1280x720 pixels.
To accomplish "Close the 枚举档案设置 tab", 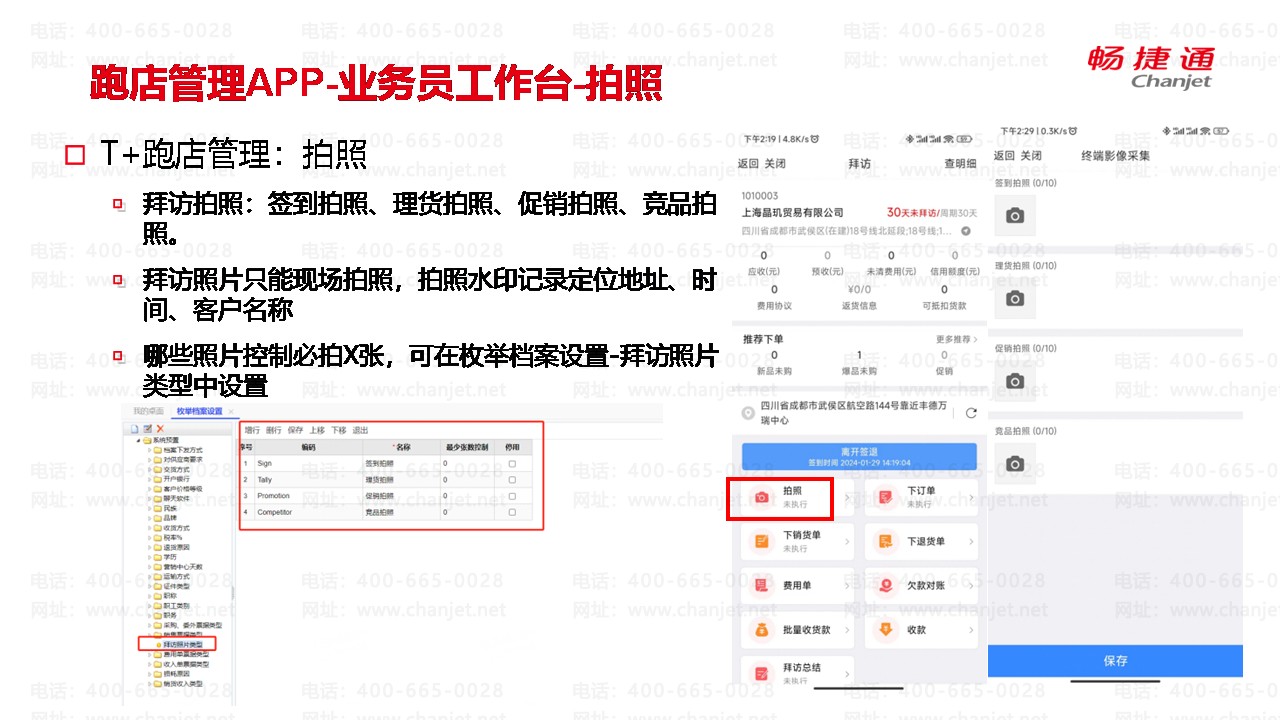I will pos(230,411).
